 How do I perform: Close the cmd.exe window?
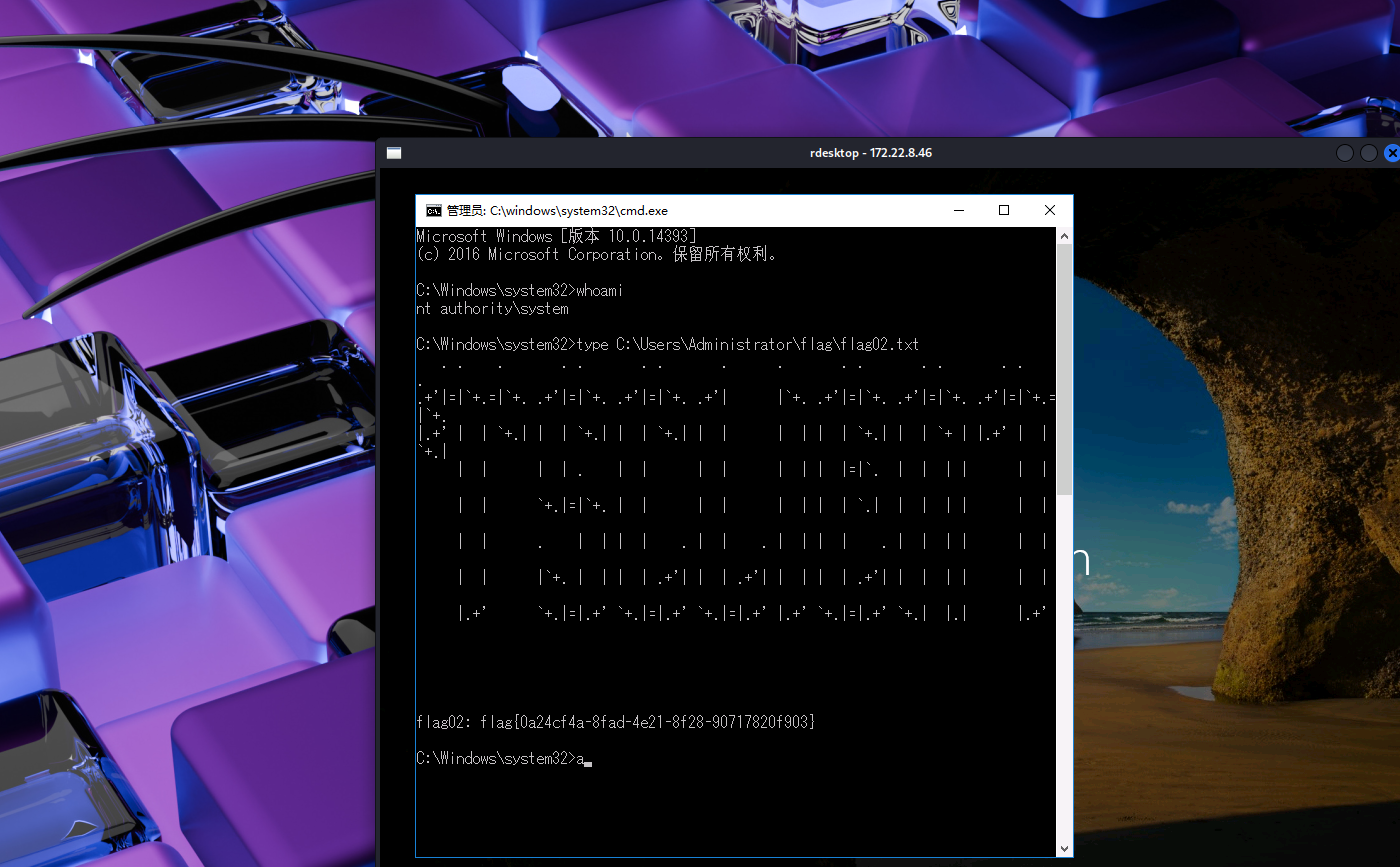pos(1050,210)
